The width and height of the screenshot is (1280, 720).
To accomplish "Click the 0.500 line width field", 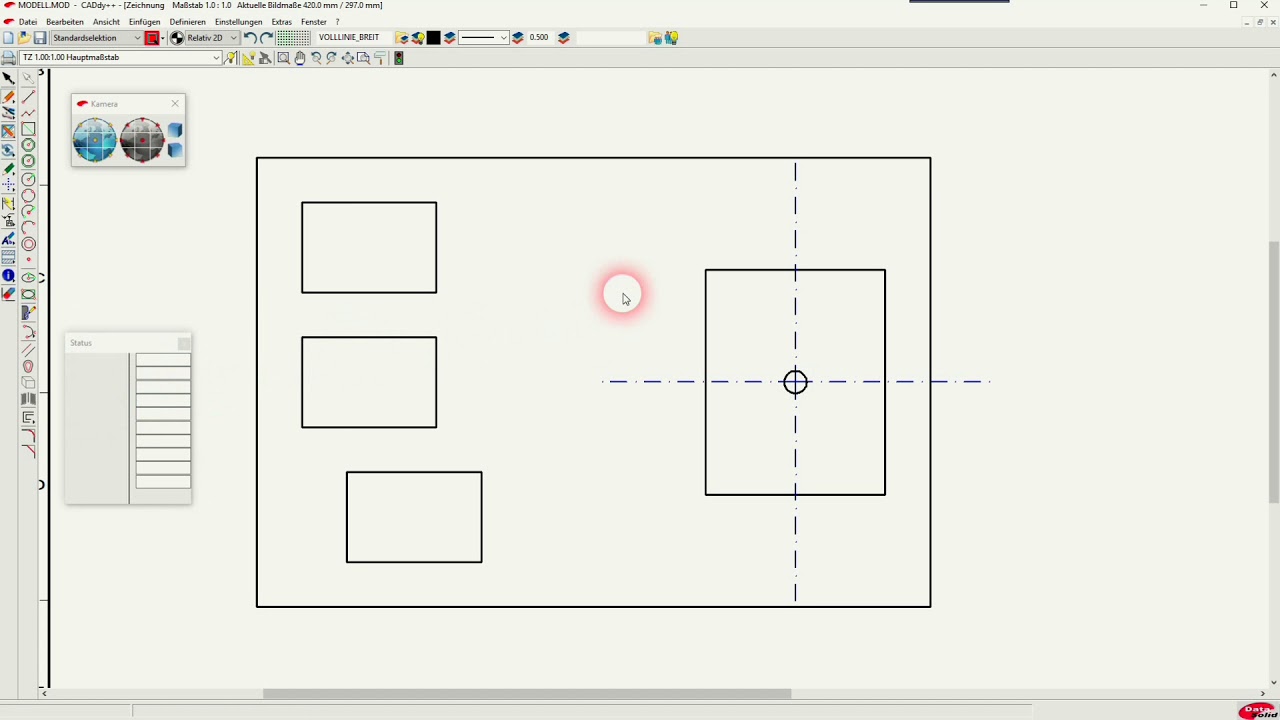I will [539, 38].
